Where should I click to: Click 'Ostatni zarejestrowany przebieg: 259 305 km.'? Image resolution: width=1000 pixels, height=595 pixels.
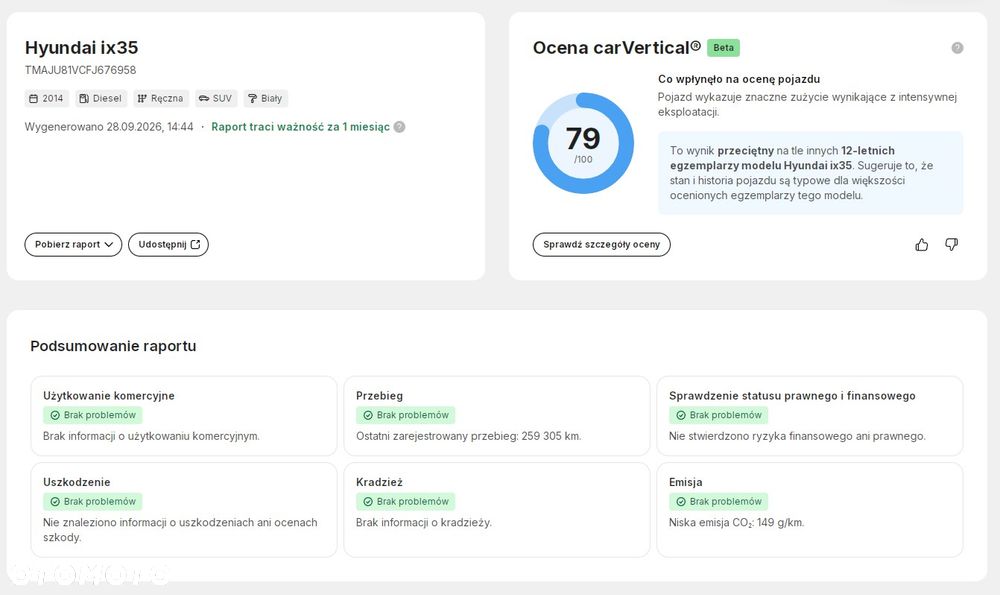tap(469, 436)
